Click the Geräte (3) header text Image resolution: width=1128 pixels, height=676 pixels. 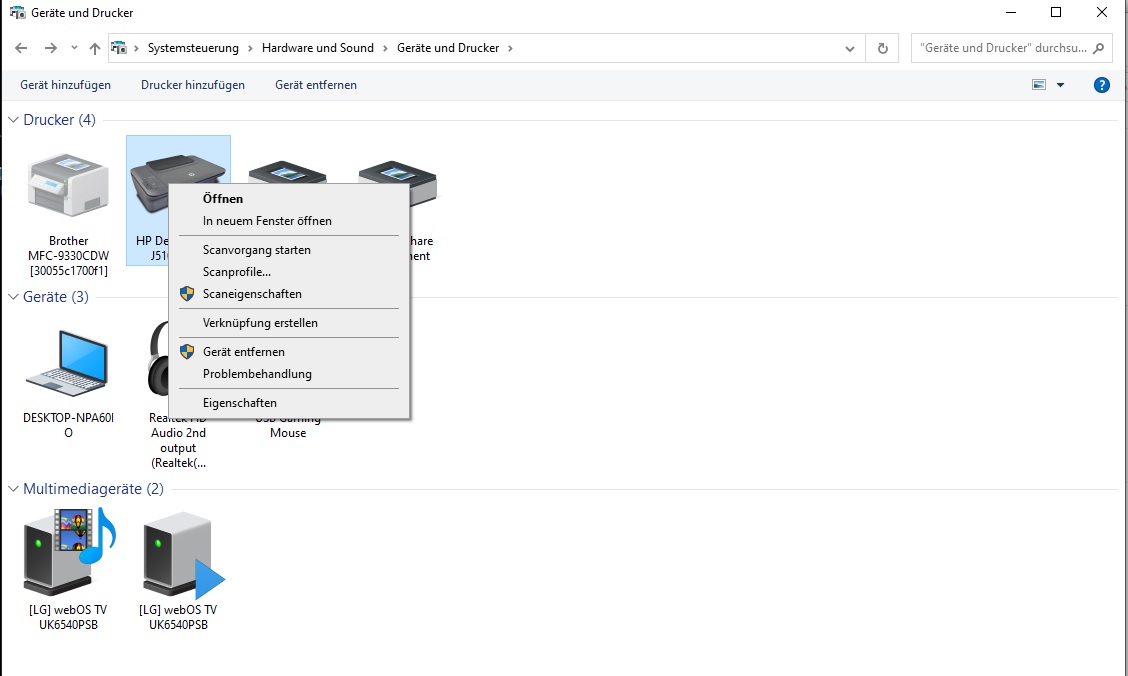click(x=56, y=296)
